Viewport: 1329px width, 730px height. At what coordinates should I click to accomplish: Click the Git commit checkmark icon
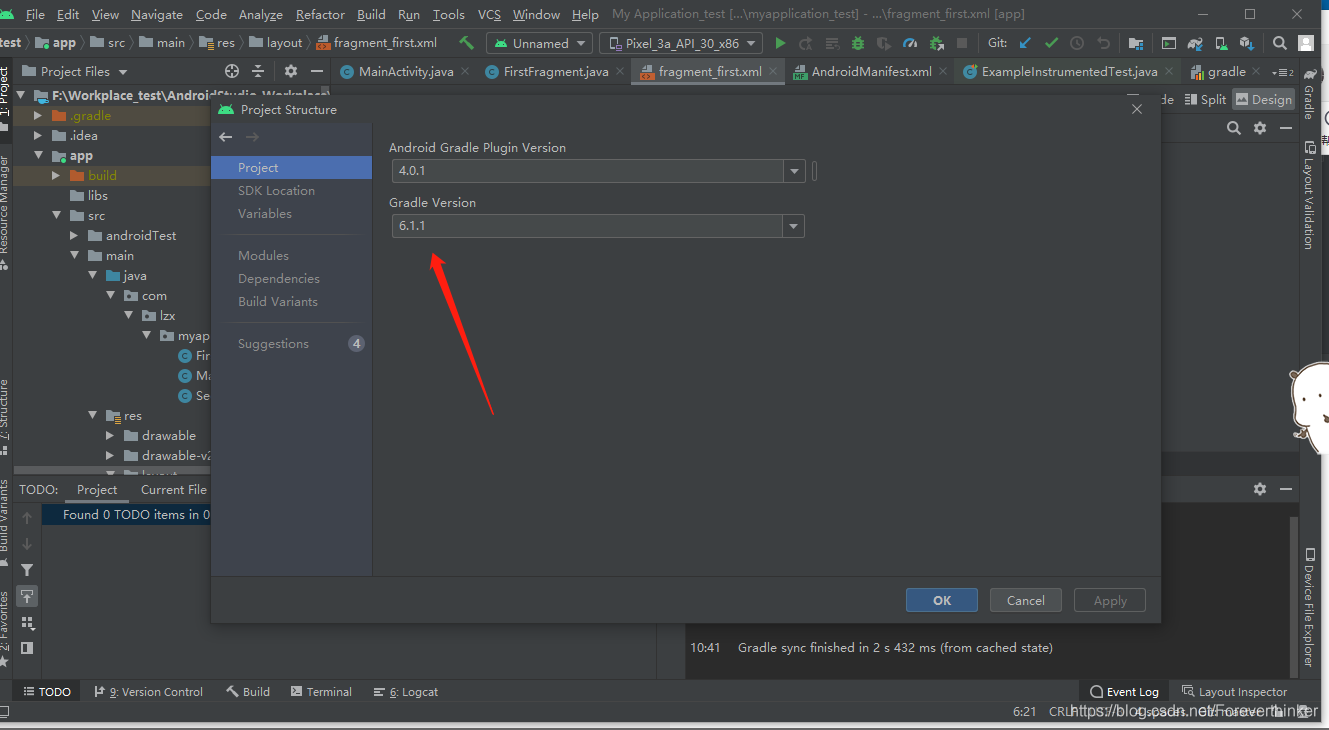pyautogui.click(x=1050, y=43)
